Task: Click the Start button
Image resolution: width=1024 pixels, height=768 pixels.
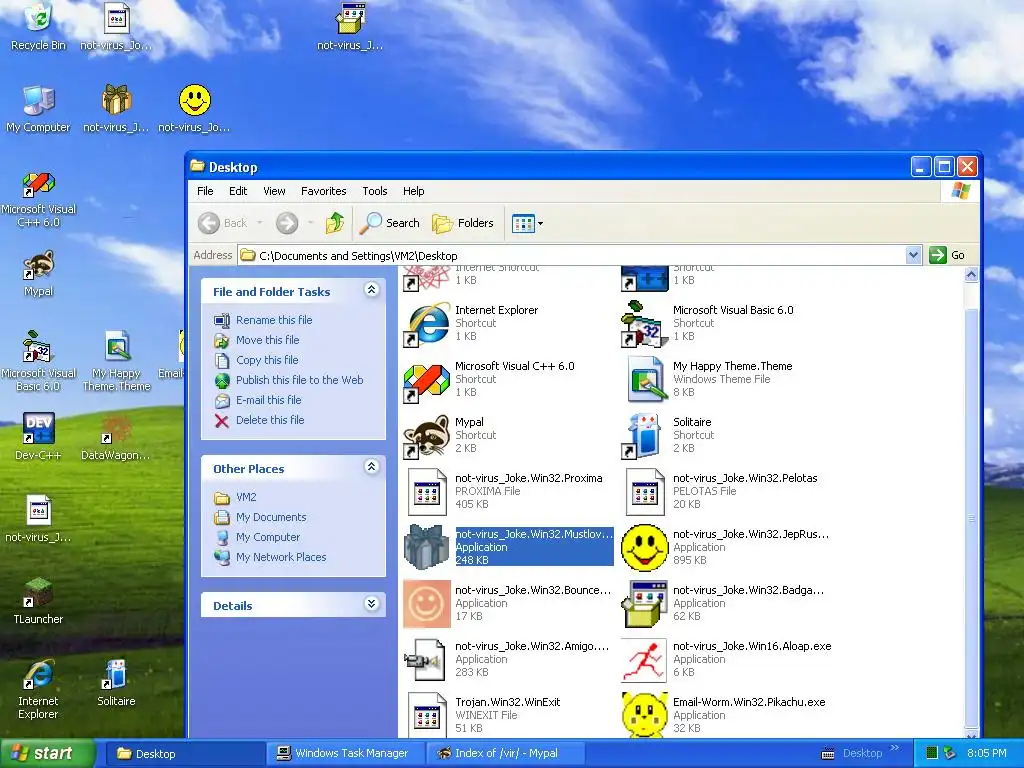Action: tap(47, 753)
